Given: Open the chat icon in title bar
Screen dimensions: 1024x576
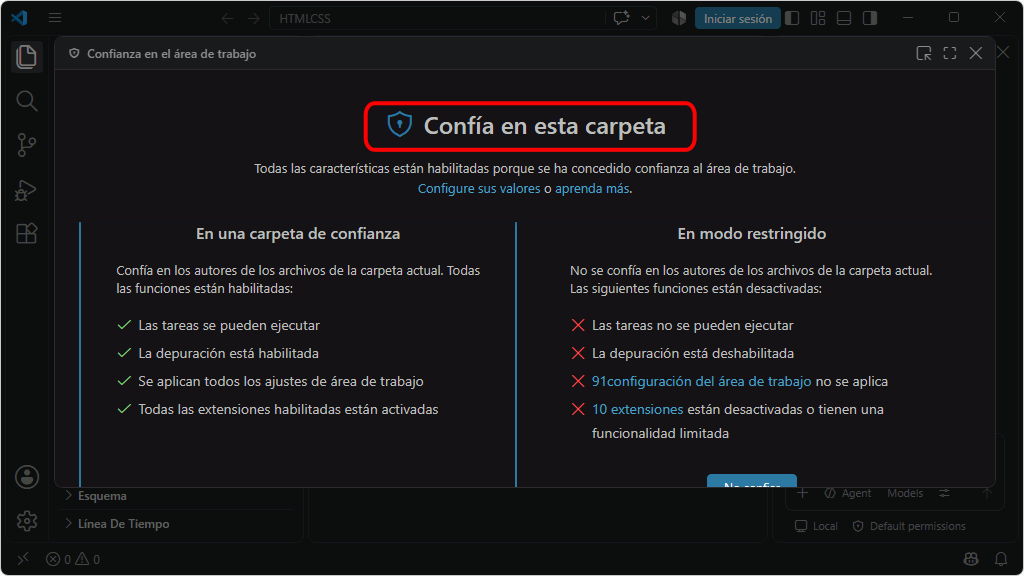Looking at the screenshot, I should tap(621, 18).
